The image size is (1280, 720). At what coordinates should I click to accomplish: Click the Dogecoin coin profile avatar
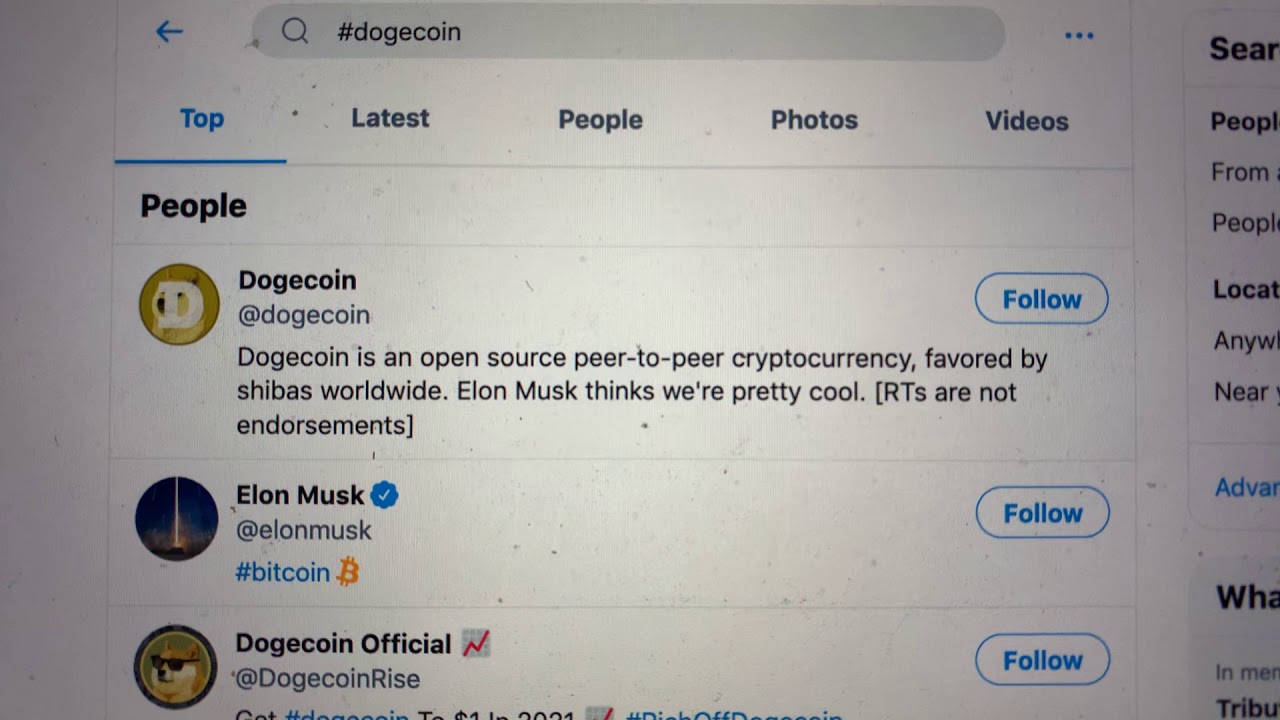tap(179, 304)
